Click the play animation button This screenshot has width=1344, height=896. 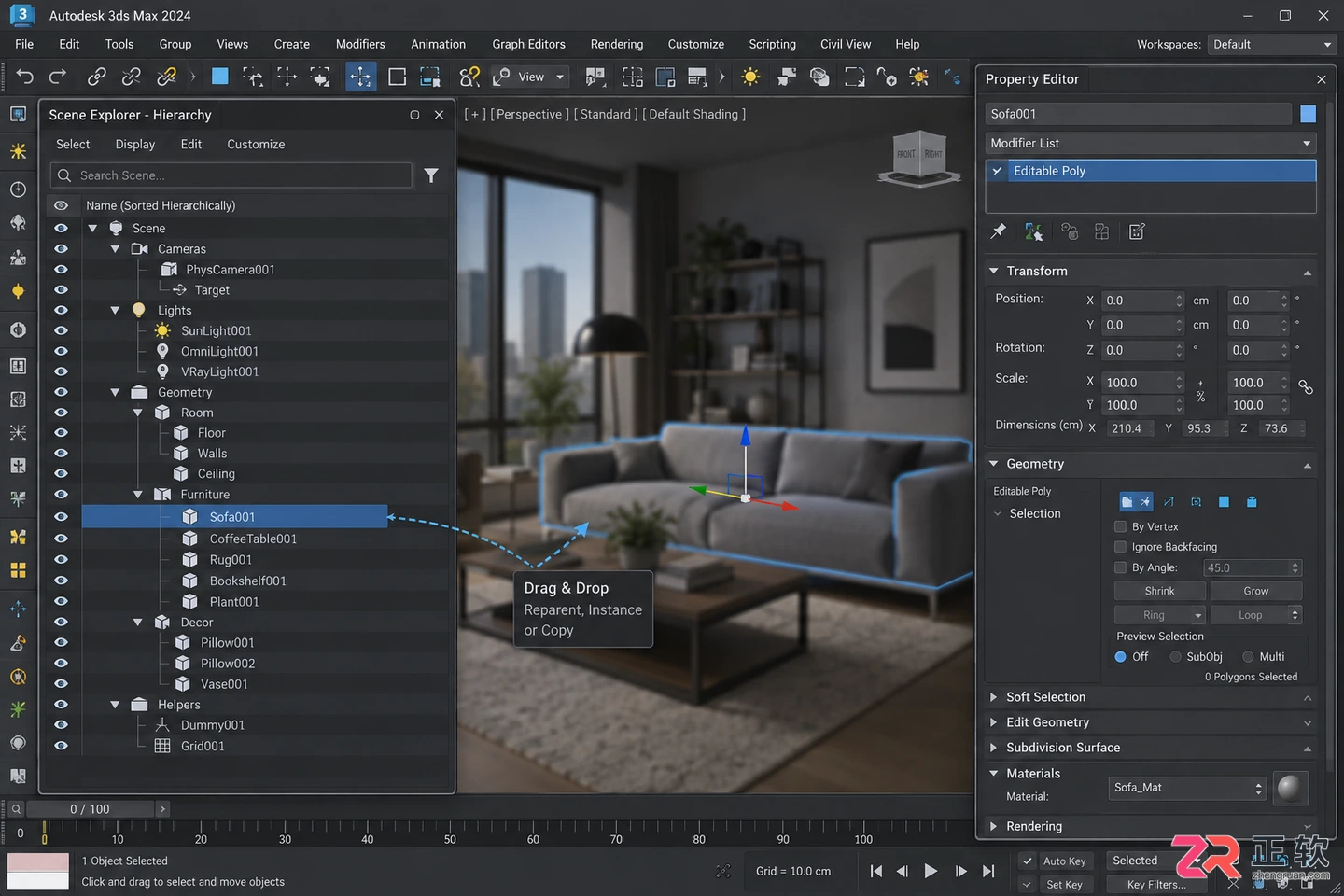tap(931, 871)
